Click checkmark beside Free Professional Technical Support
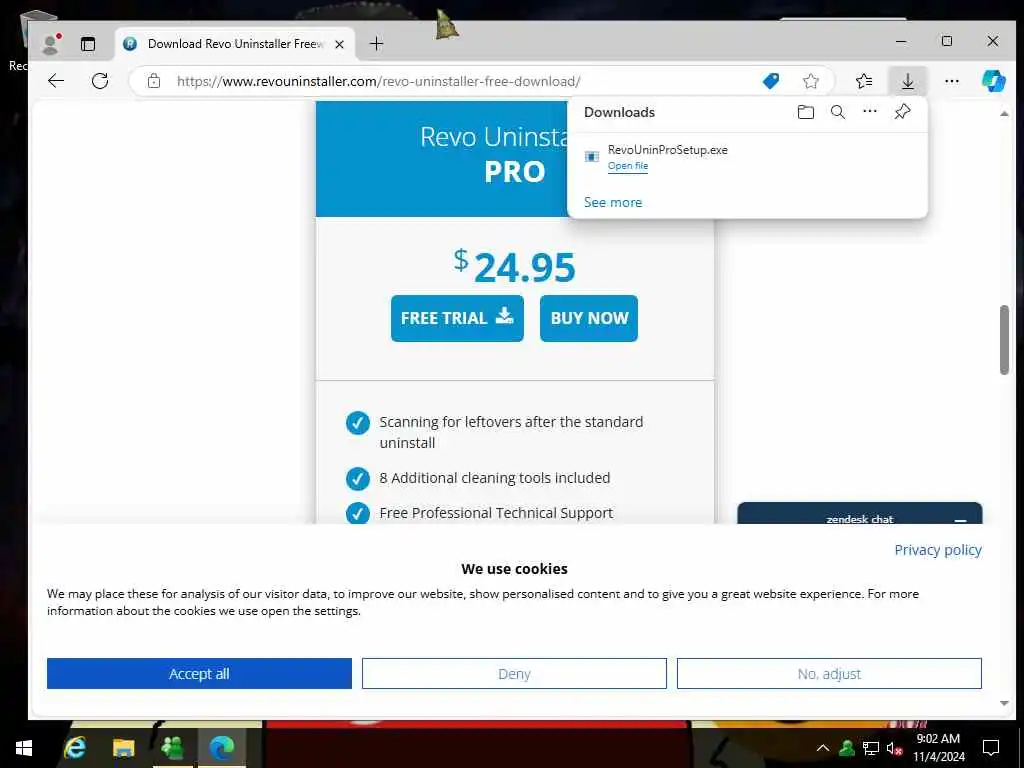The width and height of the screenshot is (1024, 768). tap(357, 513)
